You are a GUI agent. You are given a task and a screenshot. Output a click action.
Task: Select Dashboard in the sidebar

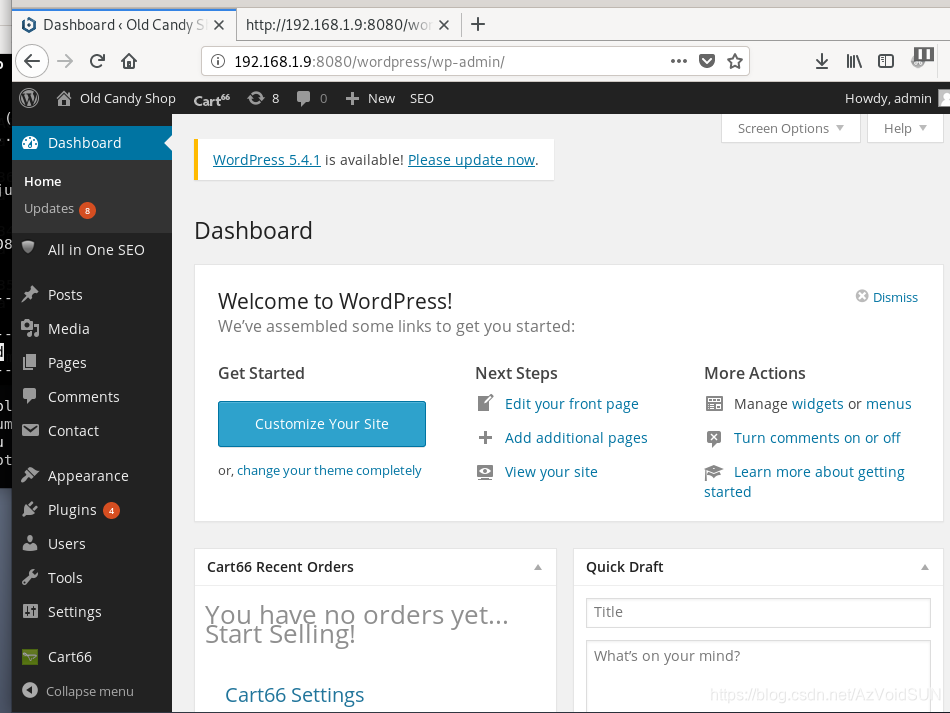click(91, 143)
